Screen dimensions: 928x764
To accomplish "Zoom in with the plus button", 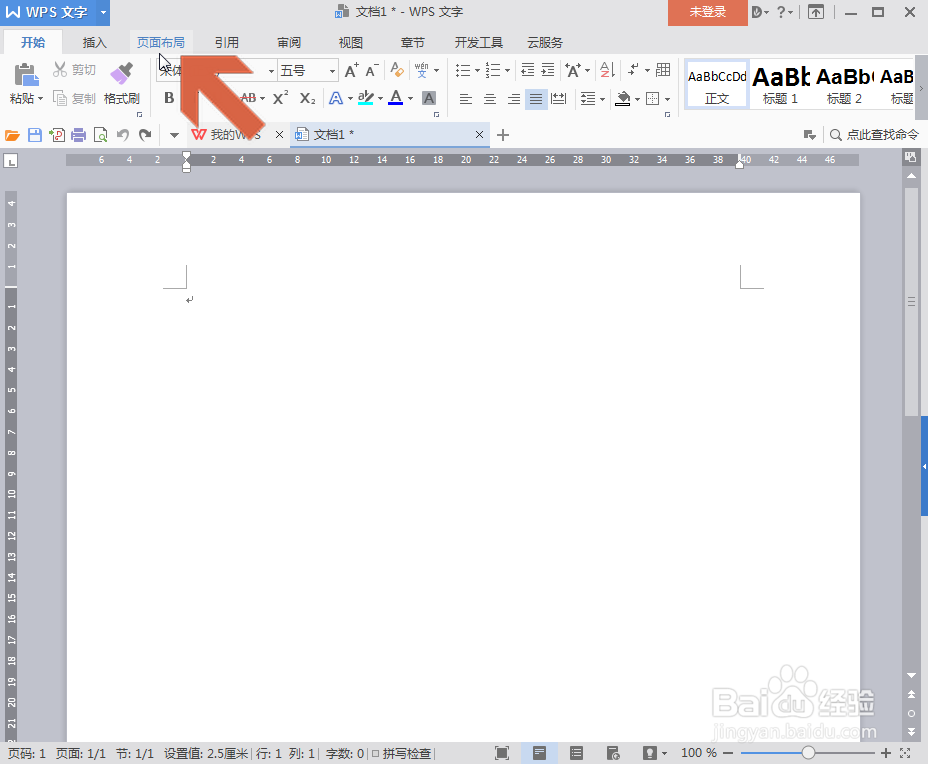I will click(885, 753).
